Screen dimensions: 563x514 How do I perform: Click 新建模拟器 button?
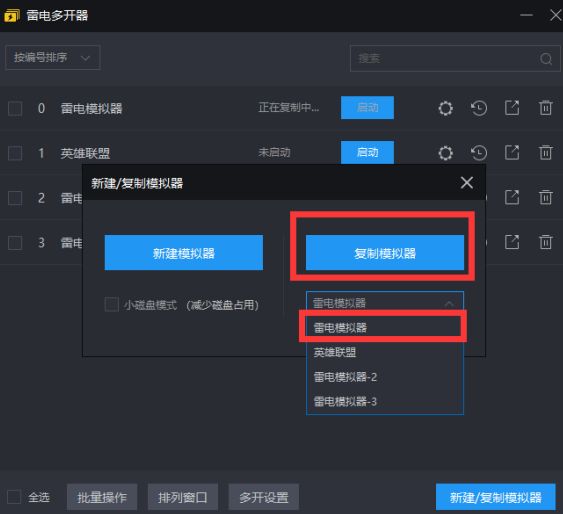tap(183, 253)
